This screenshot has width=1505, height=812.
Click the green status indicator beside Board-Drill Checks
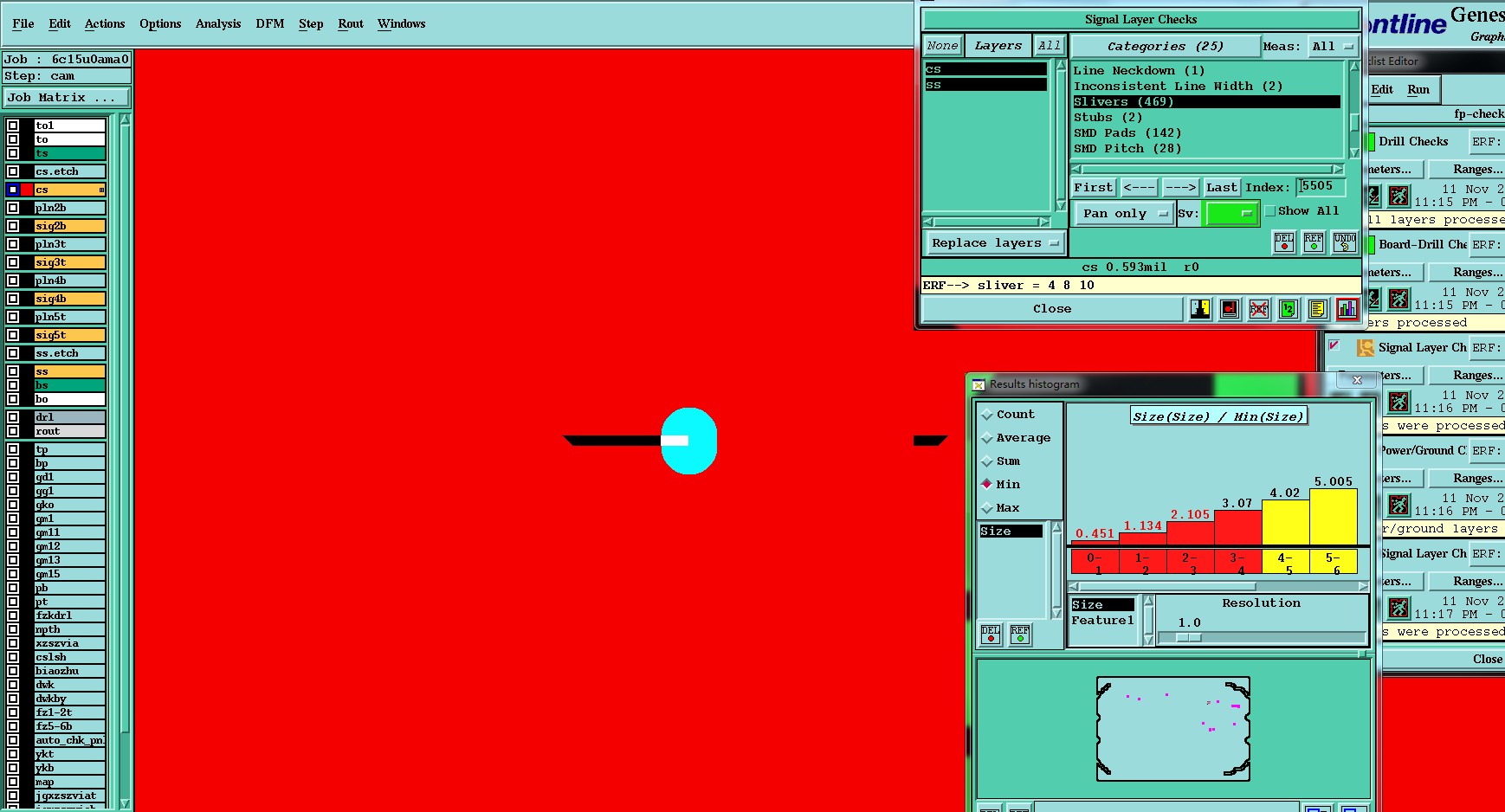(1371, 245)
